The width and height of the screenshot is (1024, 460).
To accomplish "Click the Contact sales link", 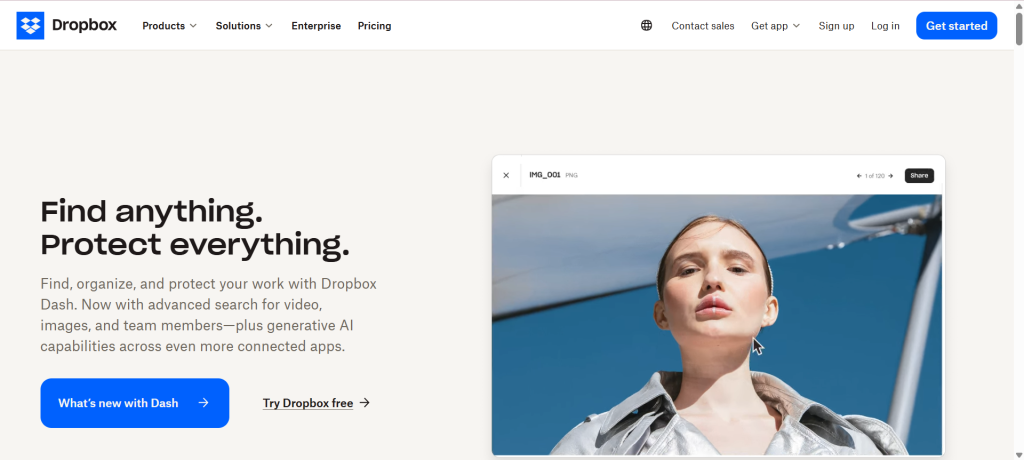I will [702, 26].
